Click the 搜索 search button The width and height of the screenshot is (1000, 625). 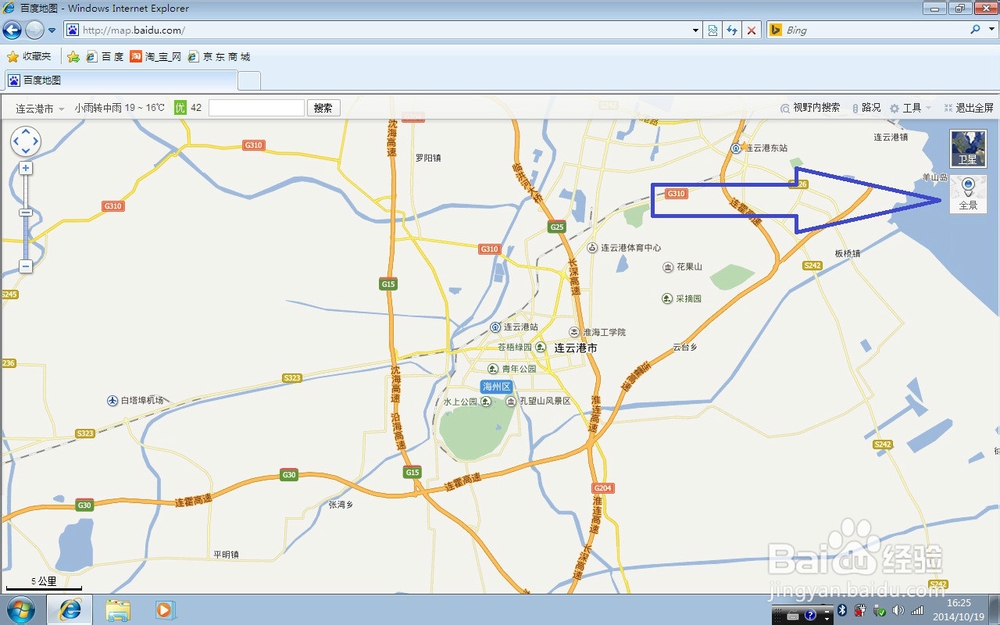[x=323, y=108]
